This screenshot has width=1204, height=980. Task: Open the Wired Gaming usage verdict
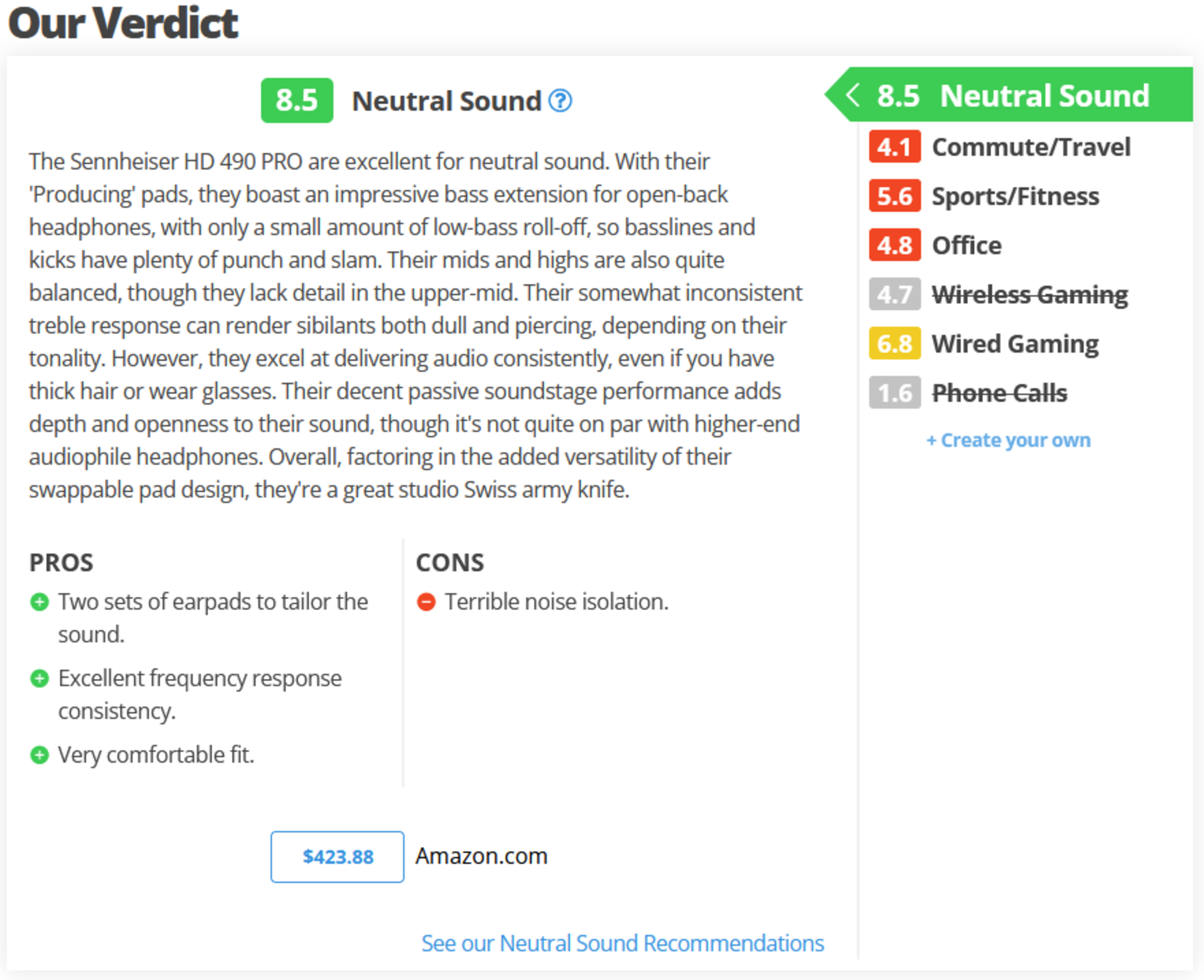pos(1015,343)
